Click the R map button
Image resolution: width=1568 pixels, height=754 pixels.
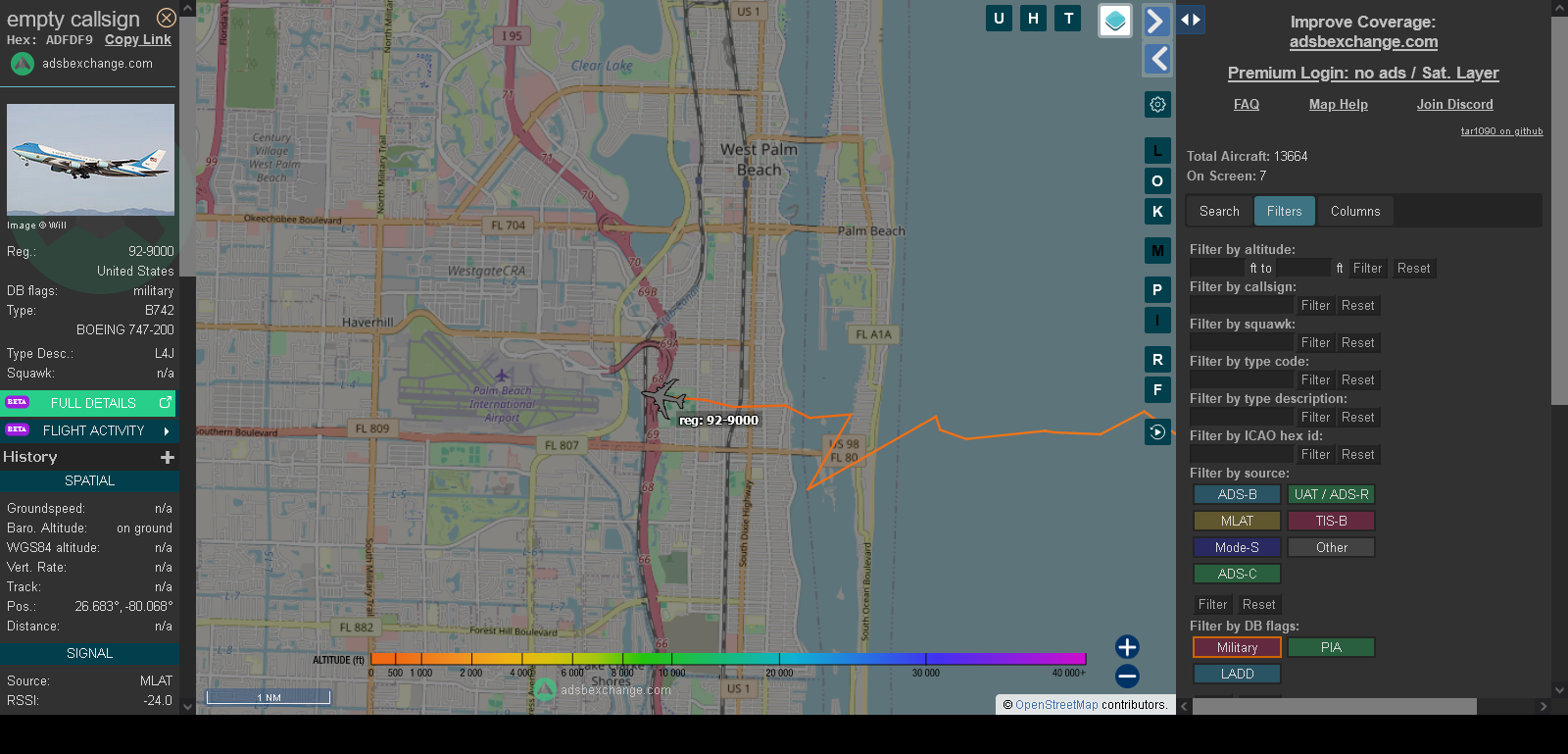[x=1157, y=360]
